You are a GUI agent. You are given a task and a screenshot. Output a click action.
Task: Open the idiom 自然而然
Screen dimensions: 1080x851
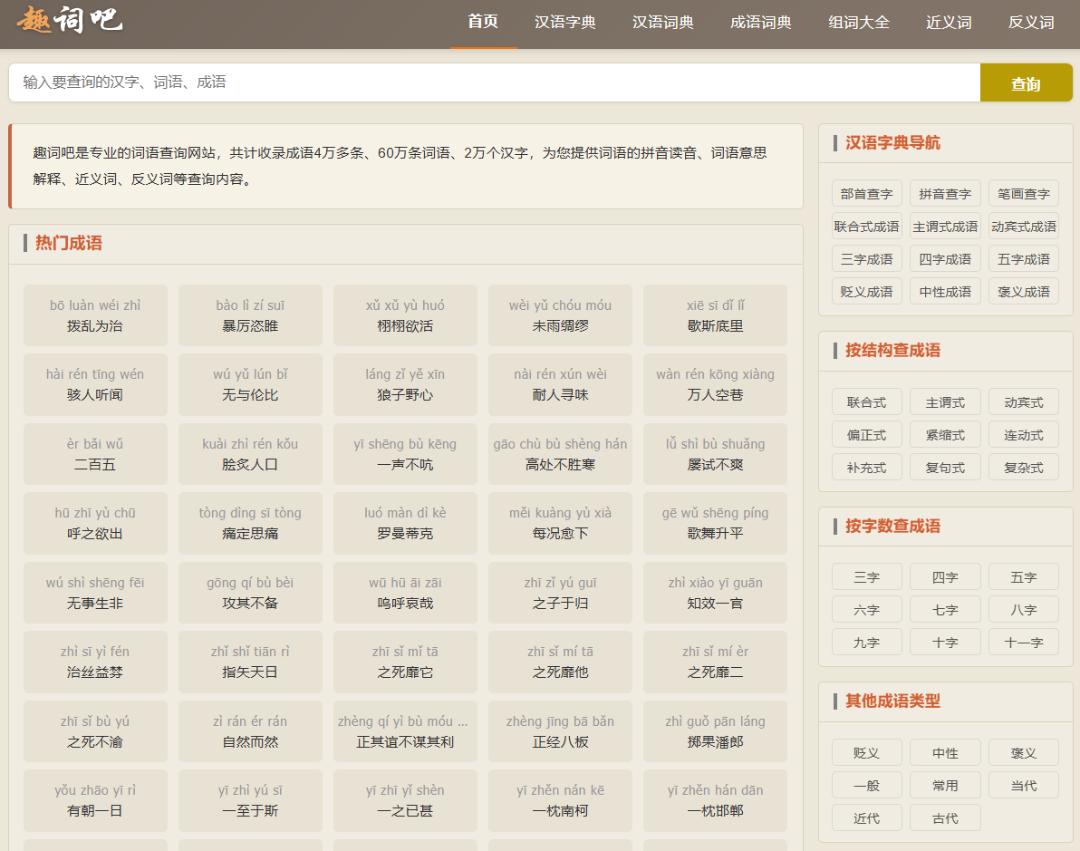pos(250,731)
